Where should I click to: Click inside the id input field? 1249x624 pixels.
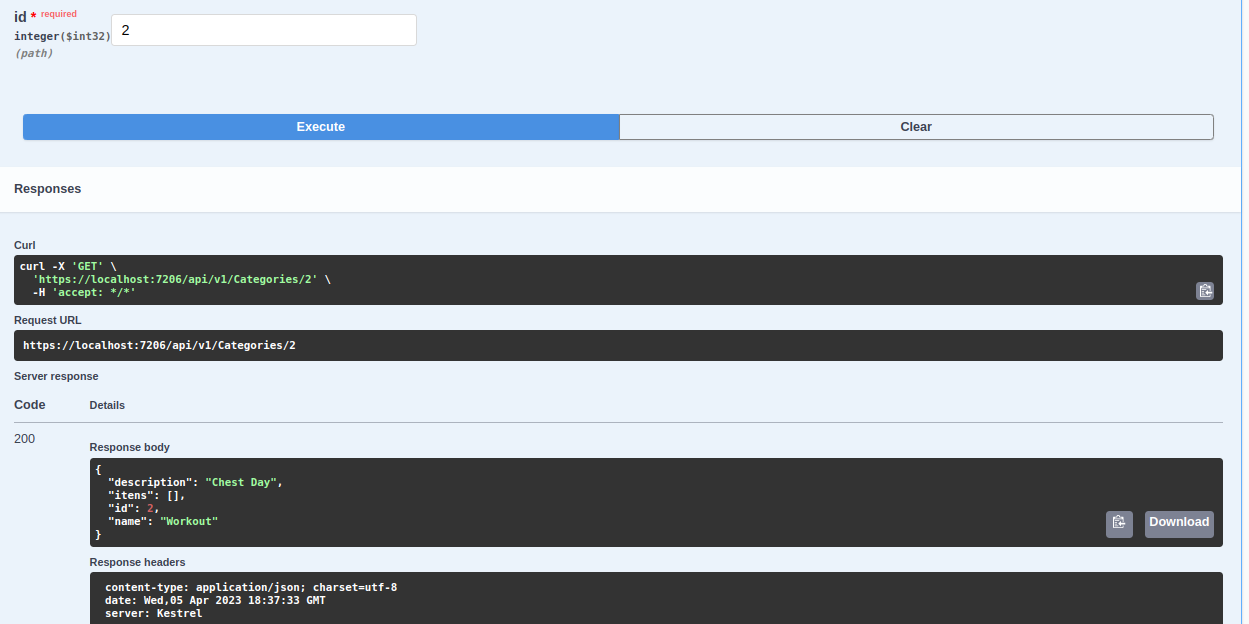263,30
